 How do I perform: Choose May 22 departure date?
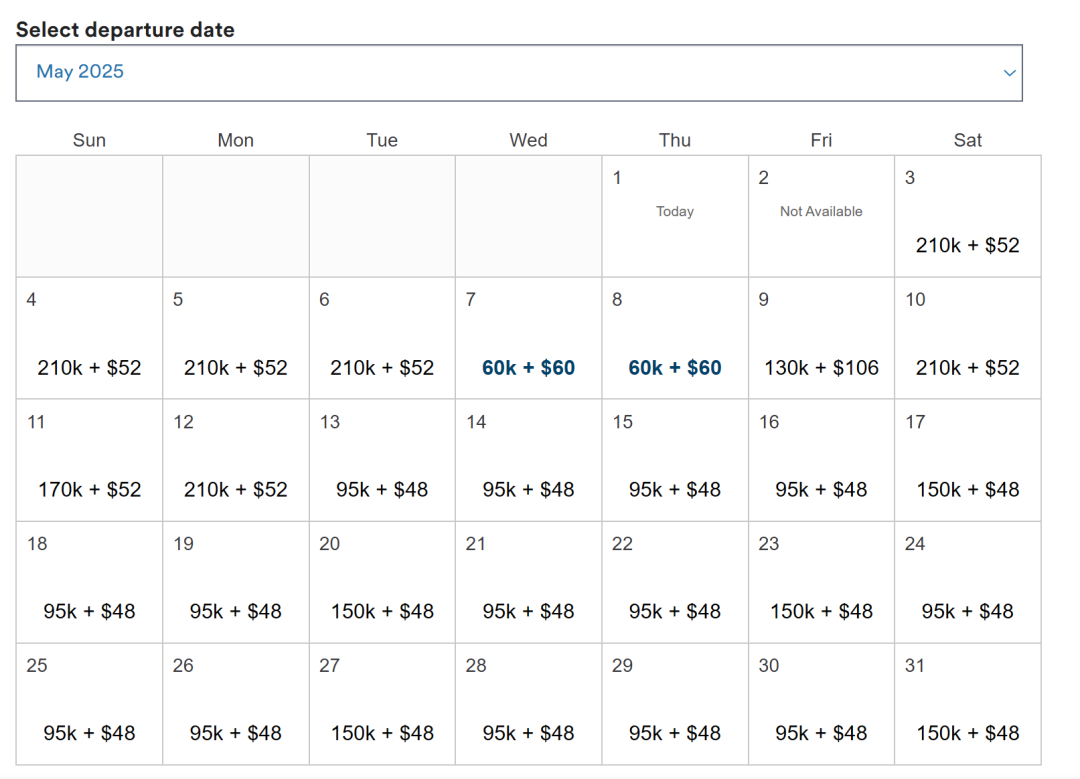tap(675, 582)
